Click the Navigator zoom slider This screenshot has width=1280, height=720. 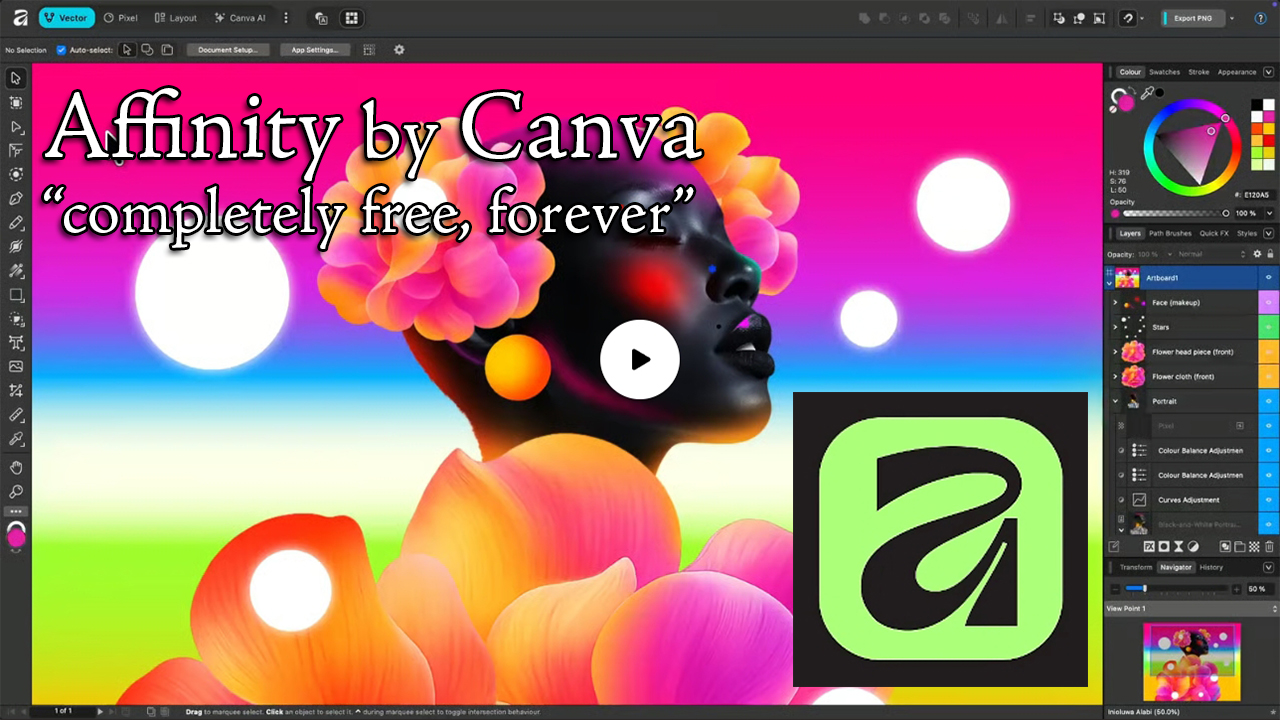pos(1144,589)
